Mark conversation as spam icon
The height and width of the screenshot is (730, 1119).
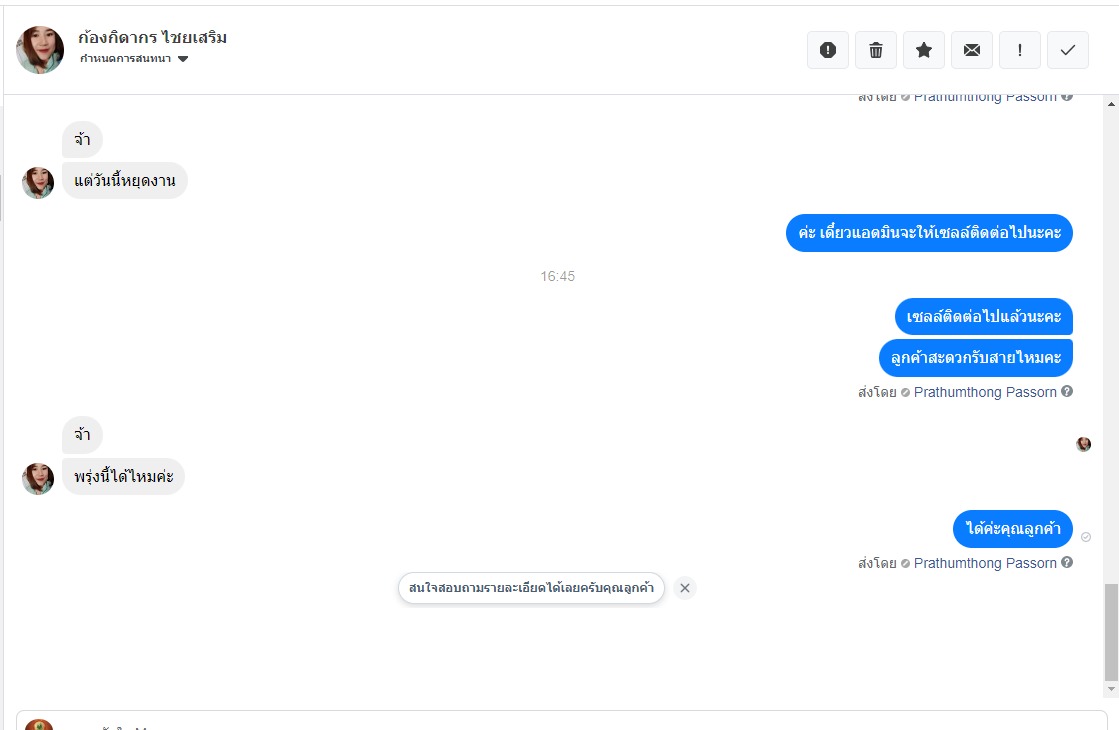point(828,50)
